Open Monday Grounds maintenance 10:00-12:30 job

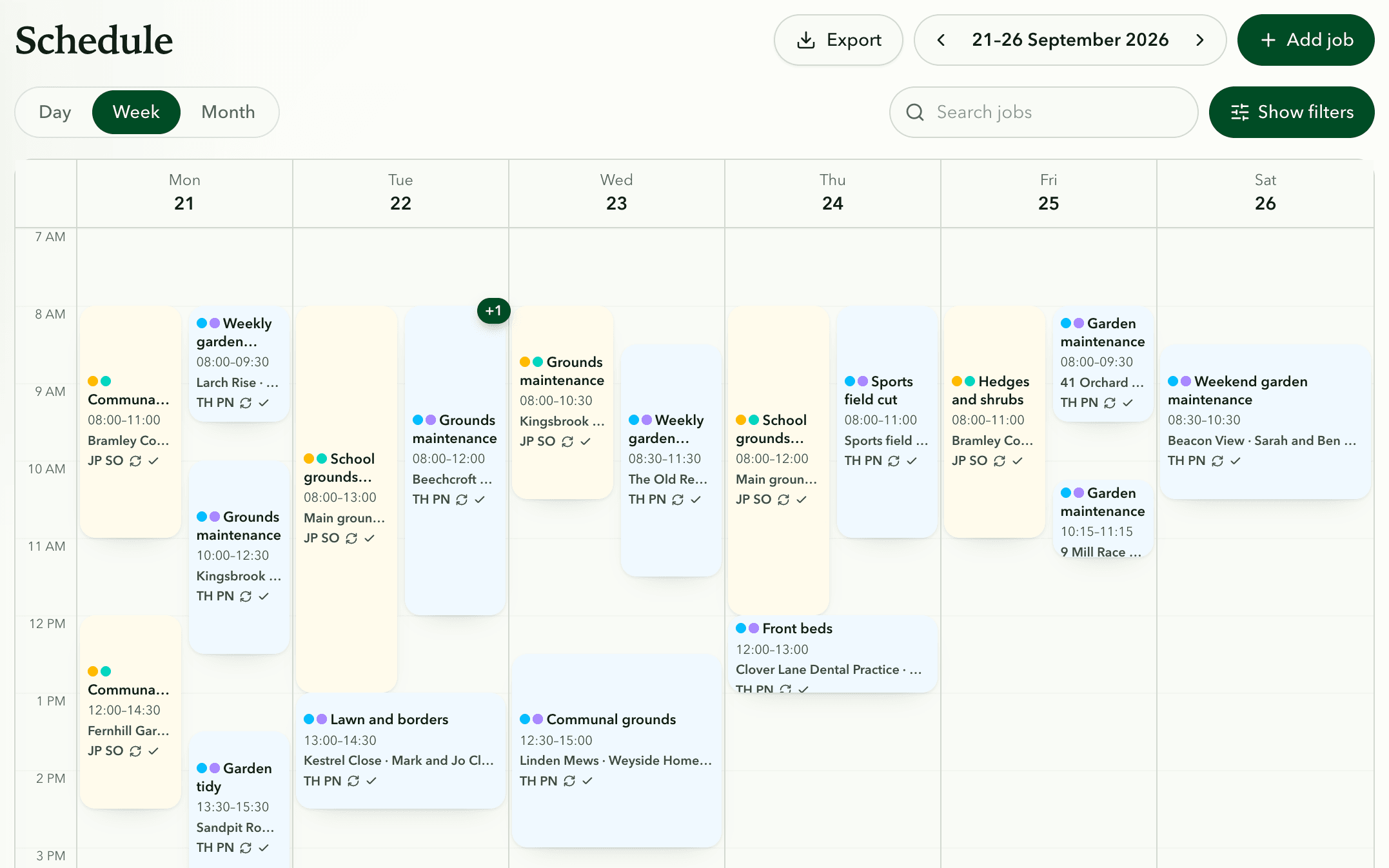pyautogui.click(x=239, y=557)
